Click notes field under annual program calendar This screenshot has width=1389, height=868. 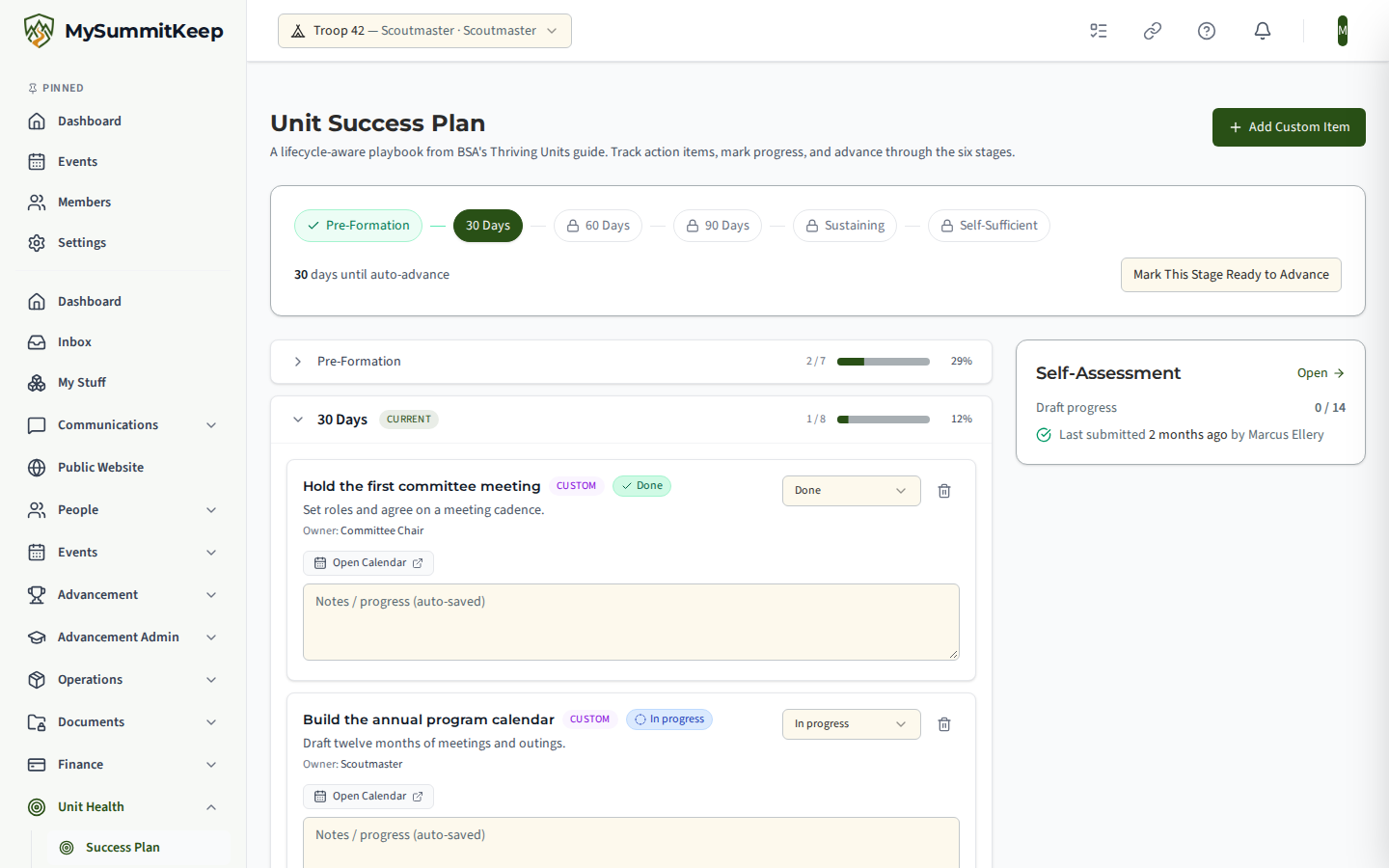pos(631,843)
